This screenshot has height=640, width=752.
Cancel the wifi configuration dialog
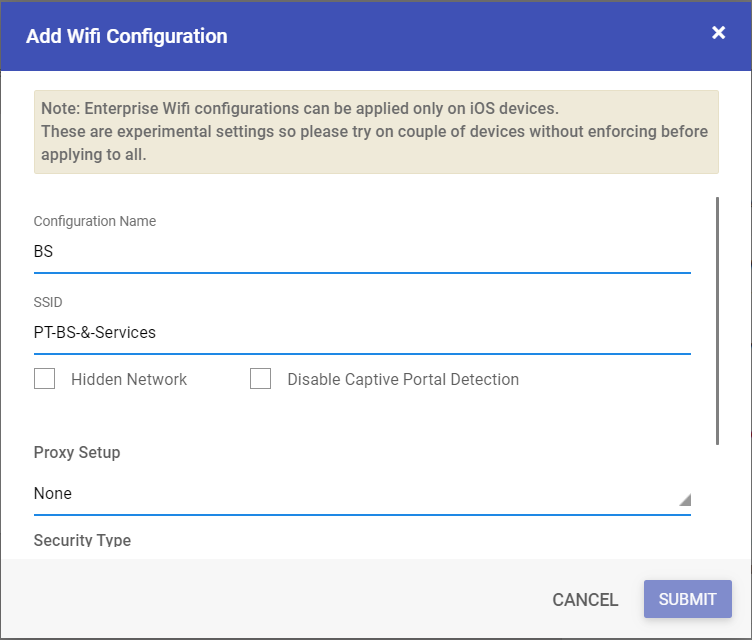(585, 600)
